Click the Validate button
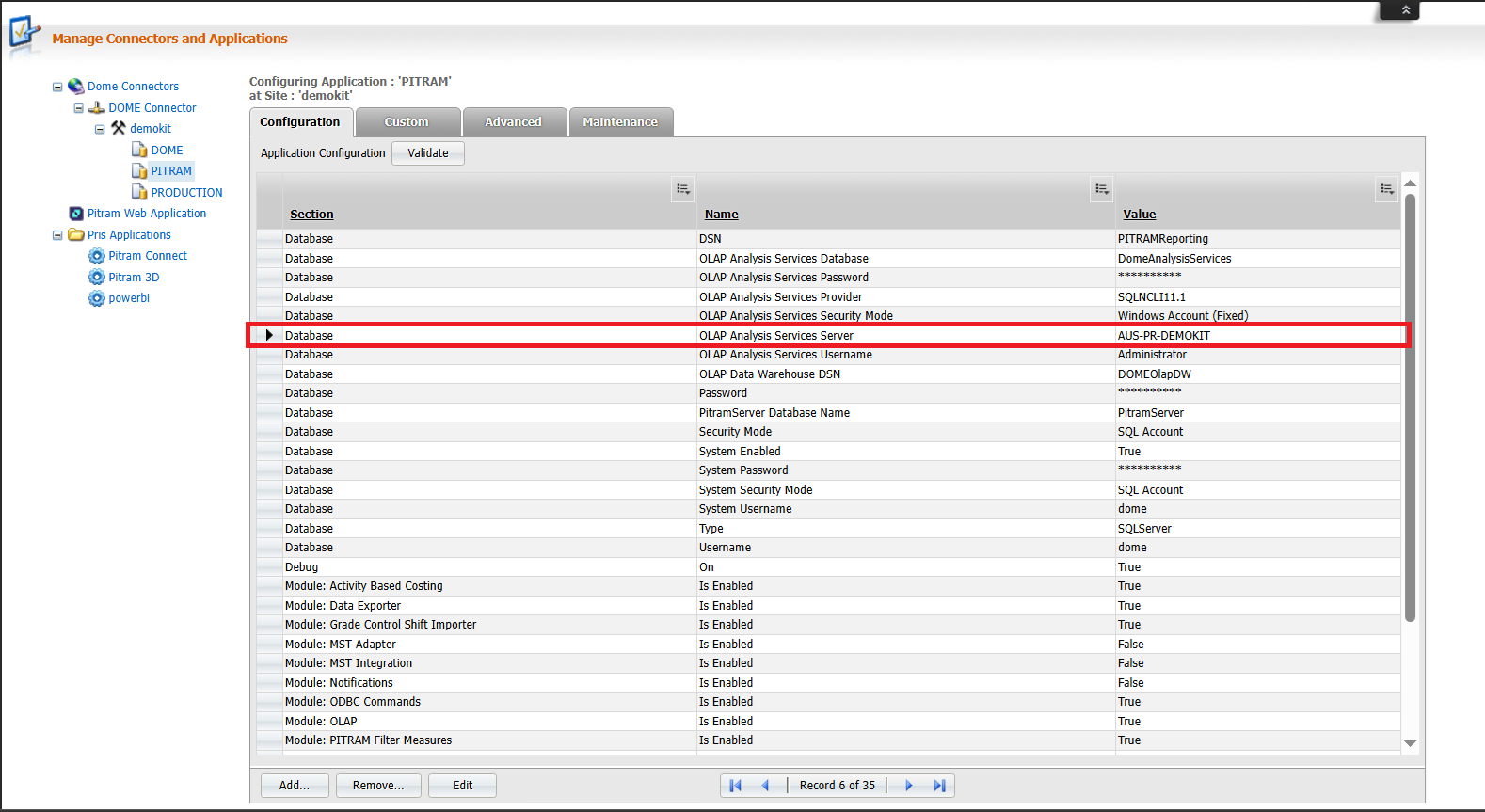 [428, 153]
